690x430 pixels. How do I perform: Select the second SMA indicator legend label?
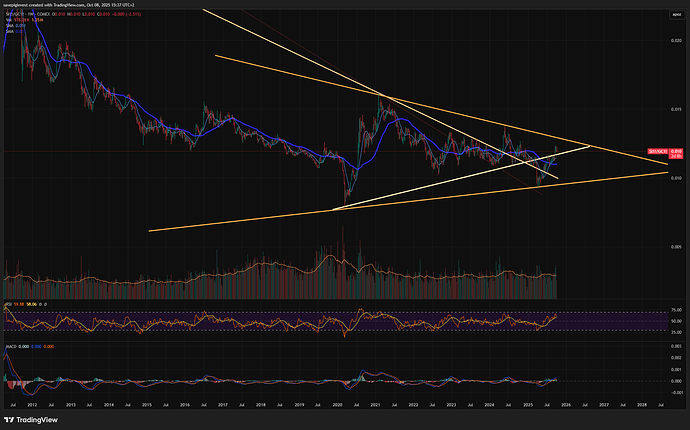9,31
